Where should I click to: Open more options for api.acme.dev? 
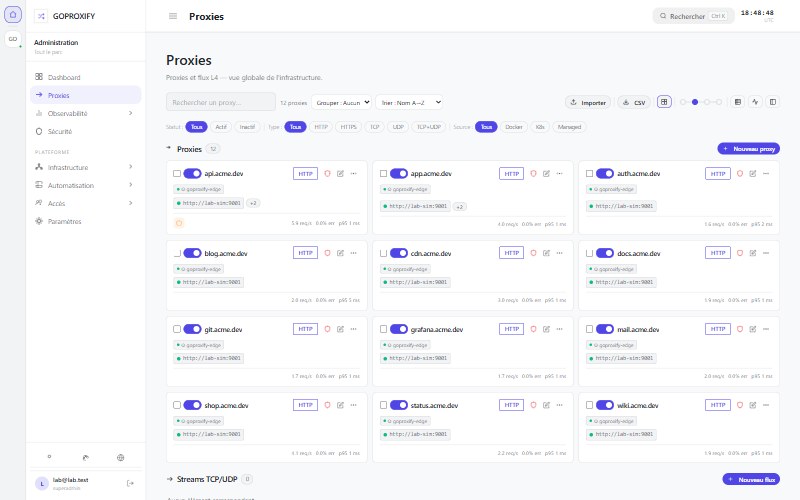click(x=354, y=173)
